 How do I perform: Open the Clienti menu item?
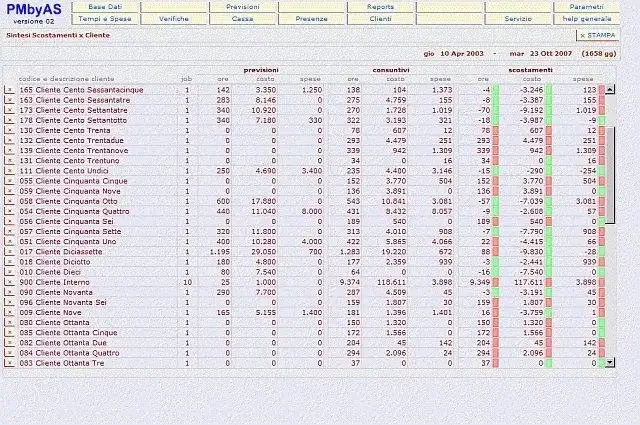[x=380, y=19]
